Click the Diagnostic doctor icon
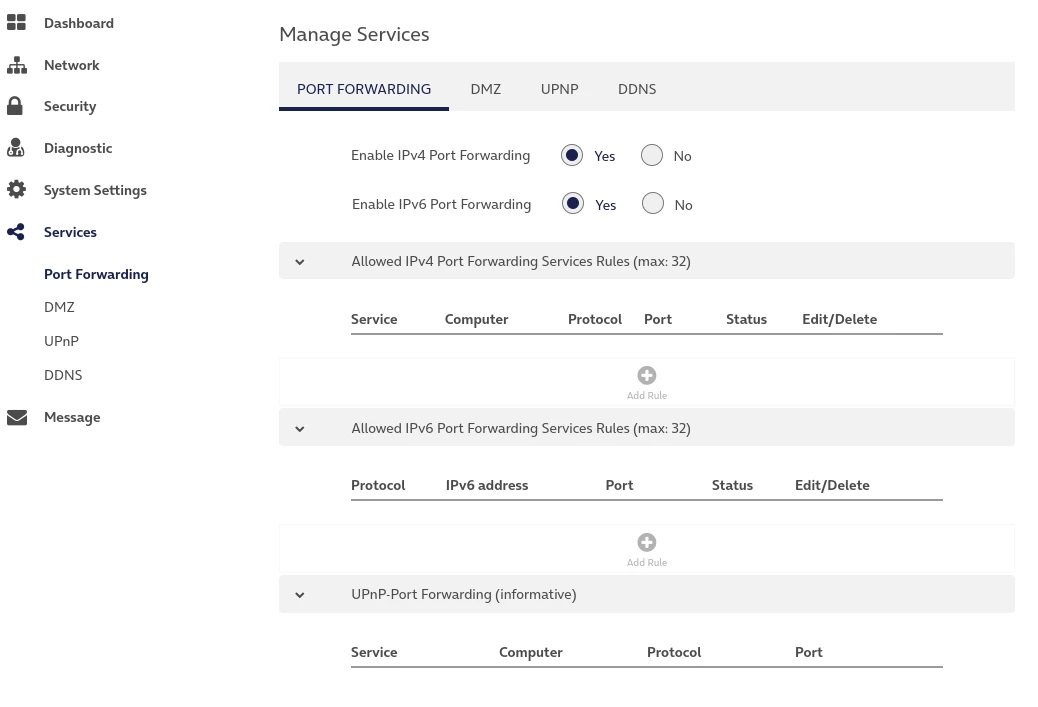This screenshot has width=1038, height=707. (15, 148)
